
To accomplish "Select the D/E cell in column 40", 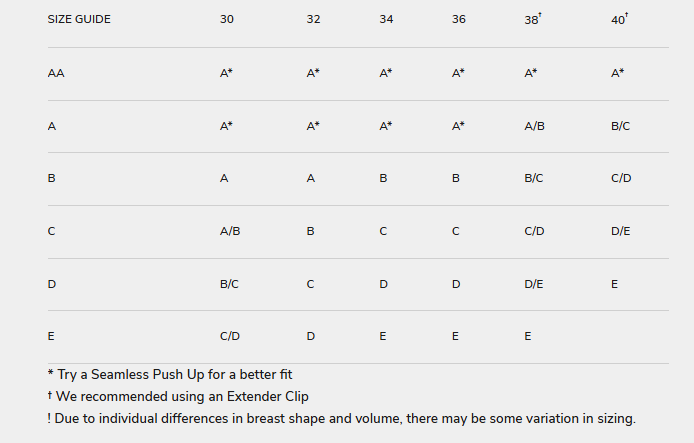I will [x=620, y=231].
